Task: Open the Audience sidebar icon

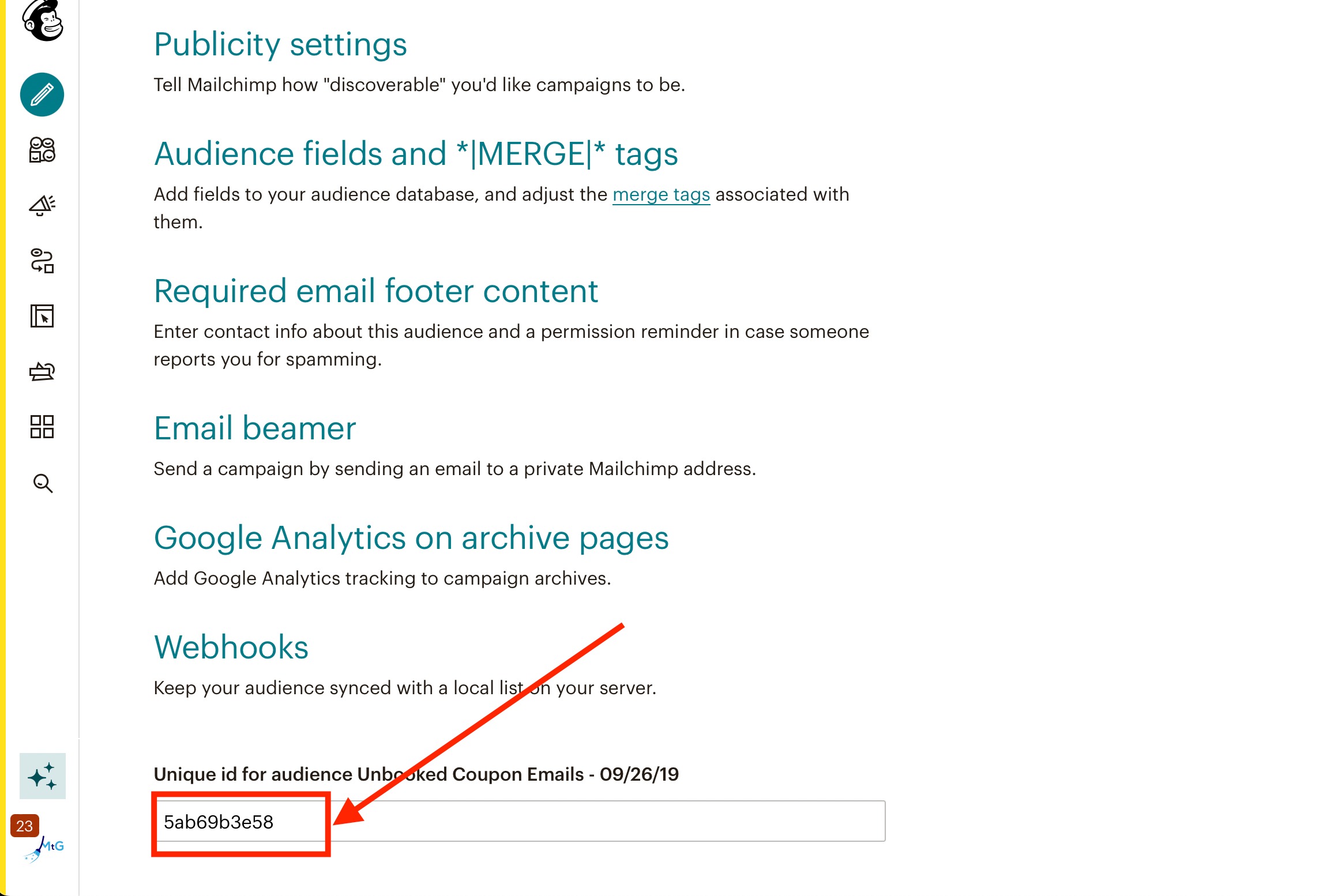Action: [x=42, y=150]
